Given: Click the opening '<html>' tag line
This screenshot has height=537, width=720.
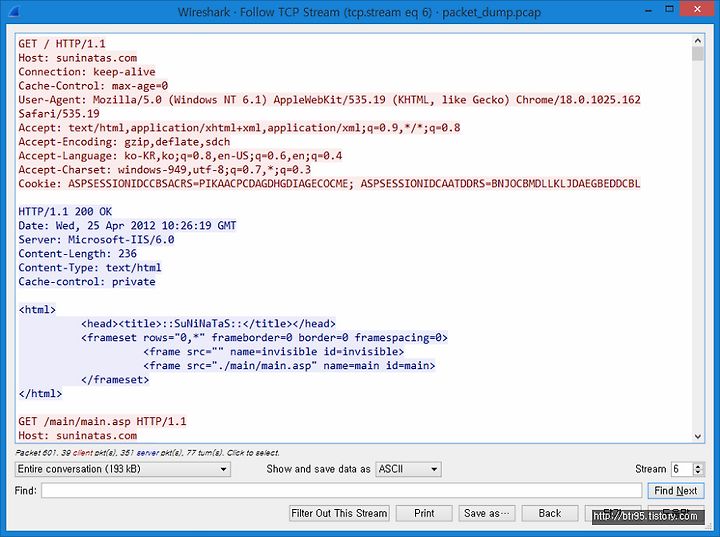Looking at the screenshot, I should click(37, 310).
